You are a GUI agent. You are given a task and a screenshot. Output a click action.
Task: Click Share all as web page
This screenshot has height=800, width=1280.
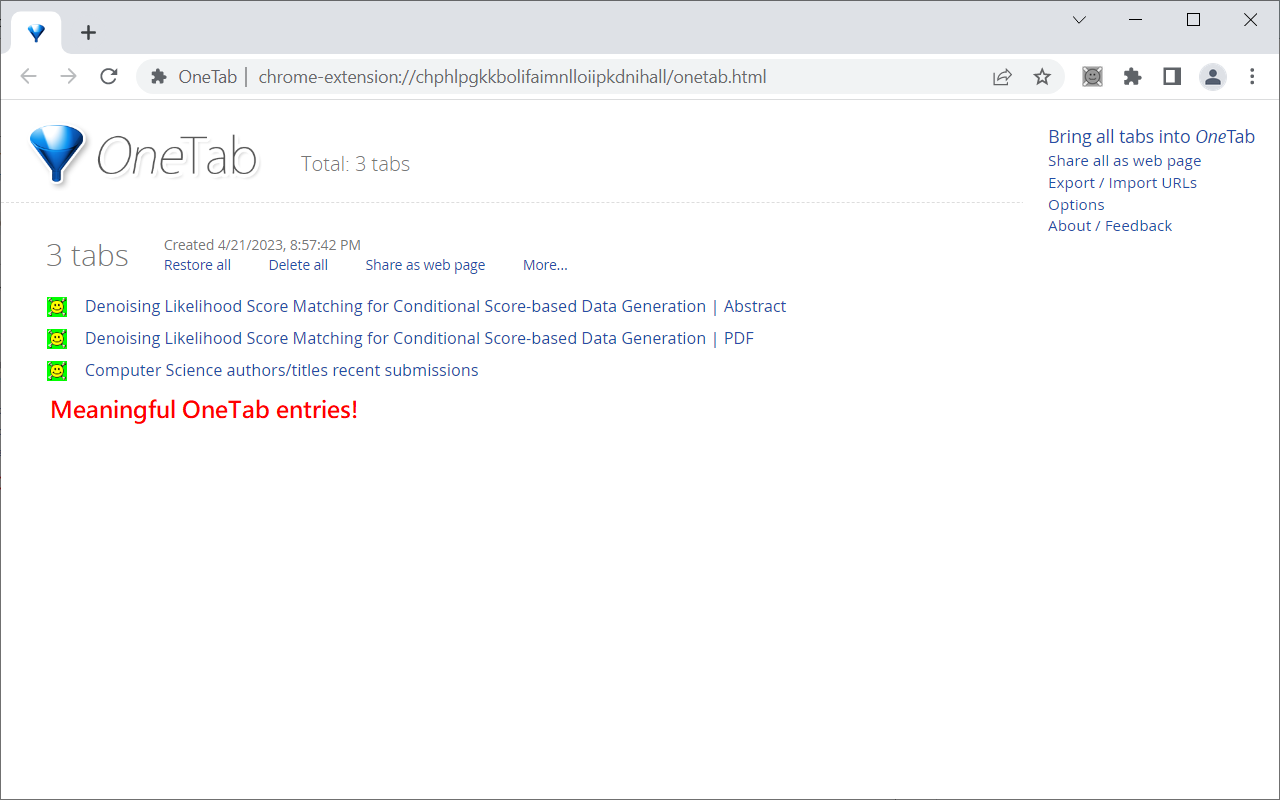coord(1124,161)
